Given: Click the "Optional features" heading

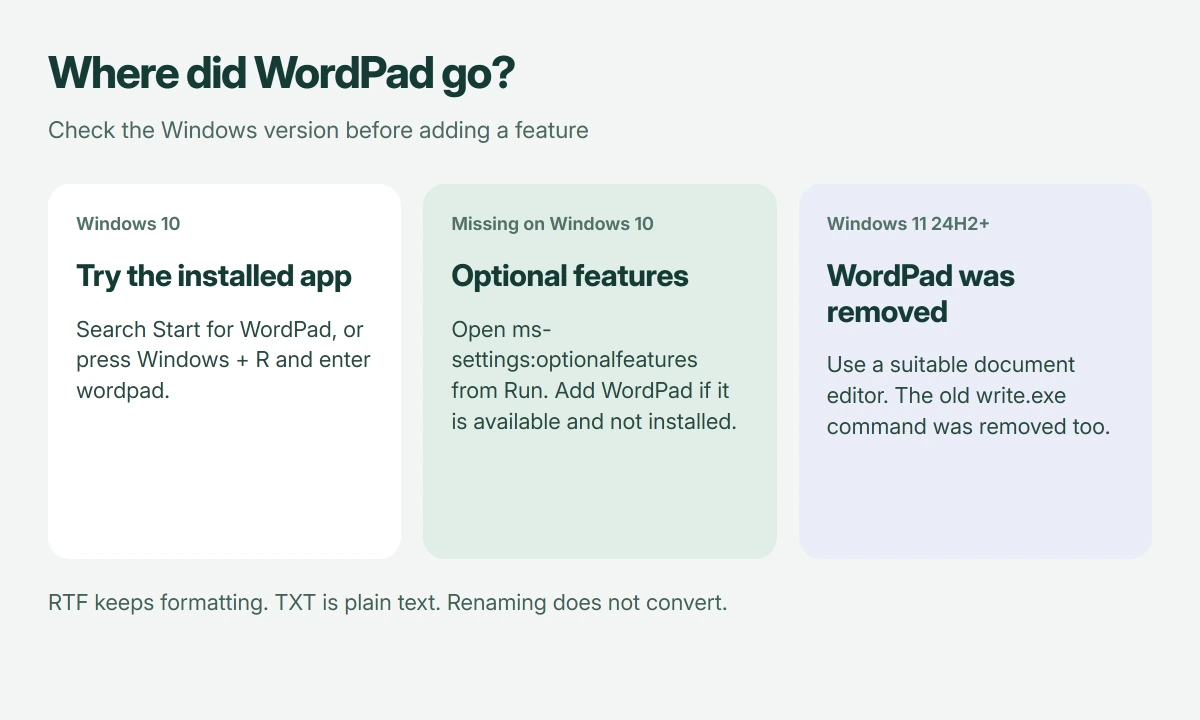Looking at the screenshot, I should coord(570,276).
